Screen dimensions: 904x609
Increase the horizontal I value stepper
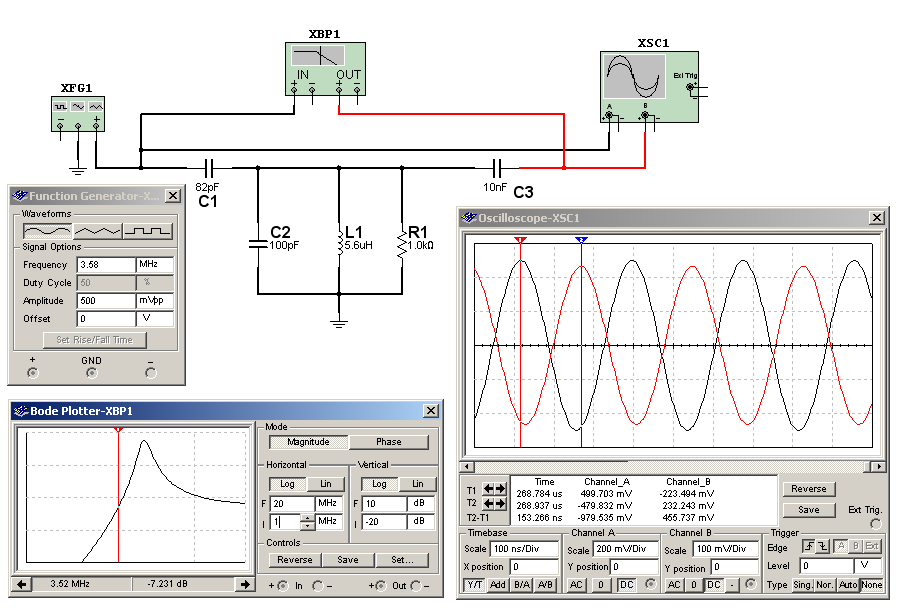307,517
